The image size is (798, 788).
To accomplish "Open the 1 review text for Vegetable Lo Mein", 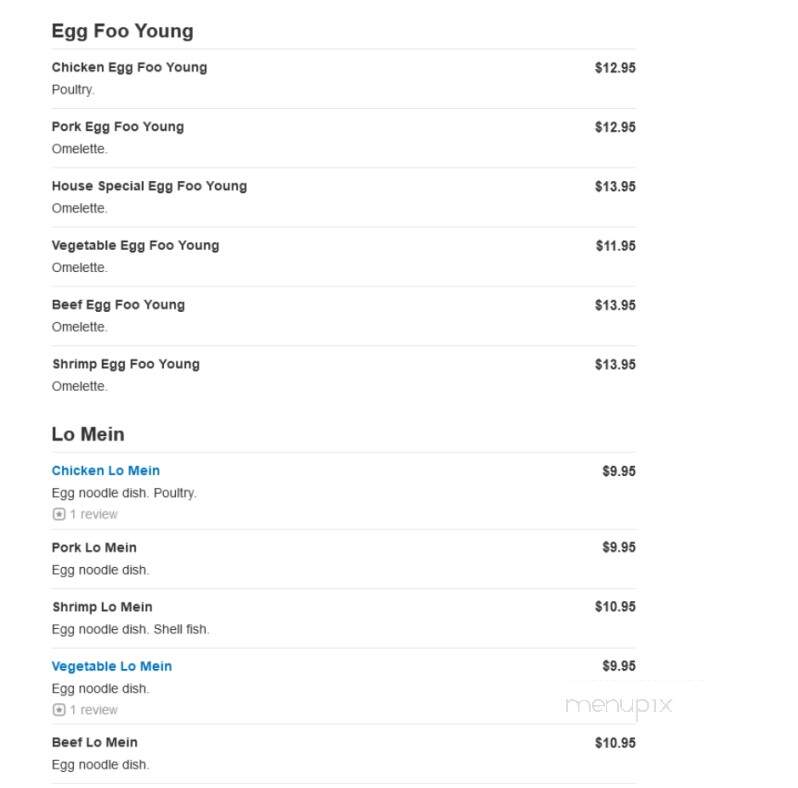I will (x=94, y=710).
